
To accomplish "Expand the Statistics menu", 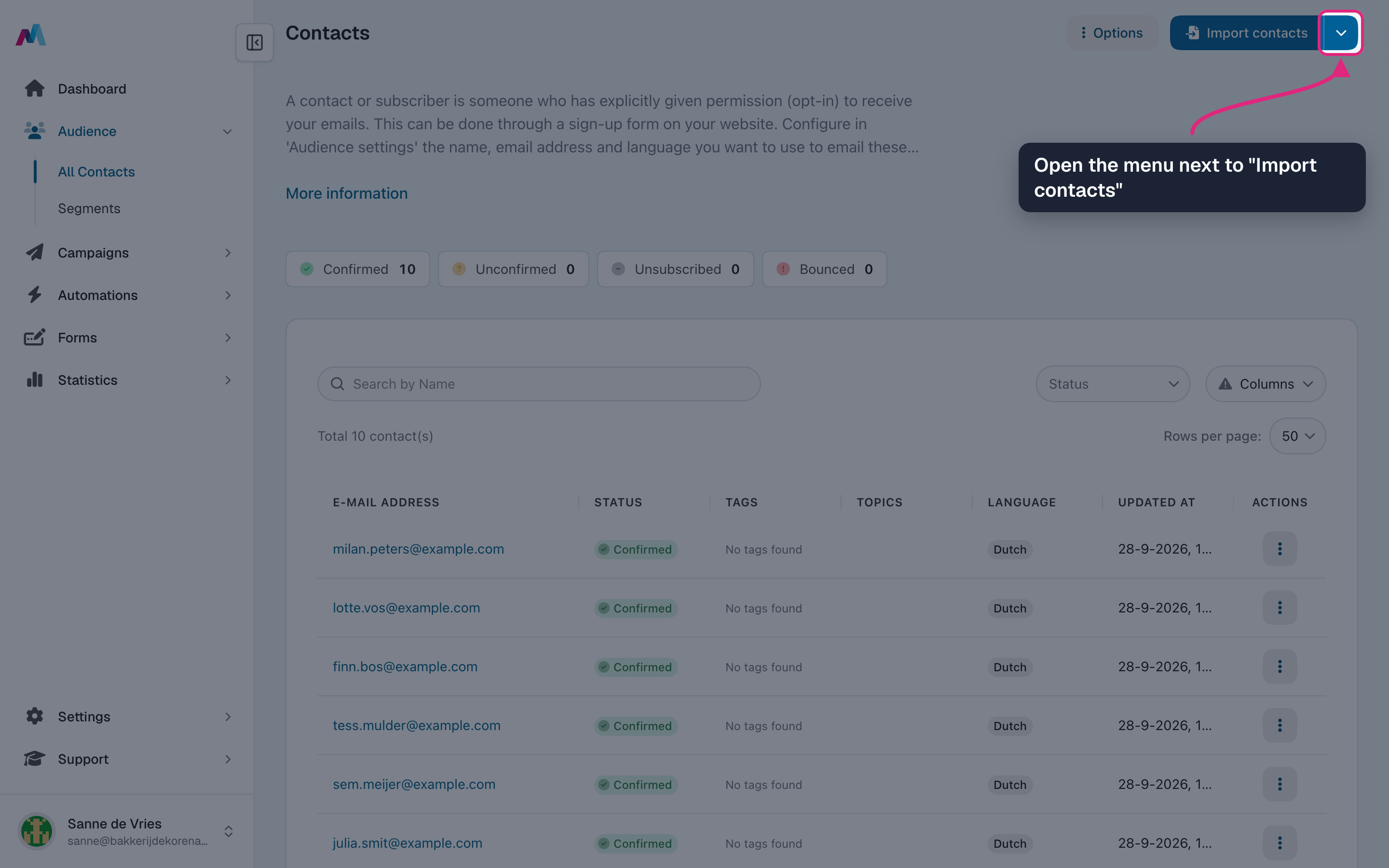I will [x=127, y=380].
